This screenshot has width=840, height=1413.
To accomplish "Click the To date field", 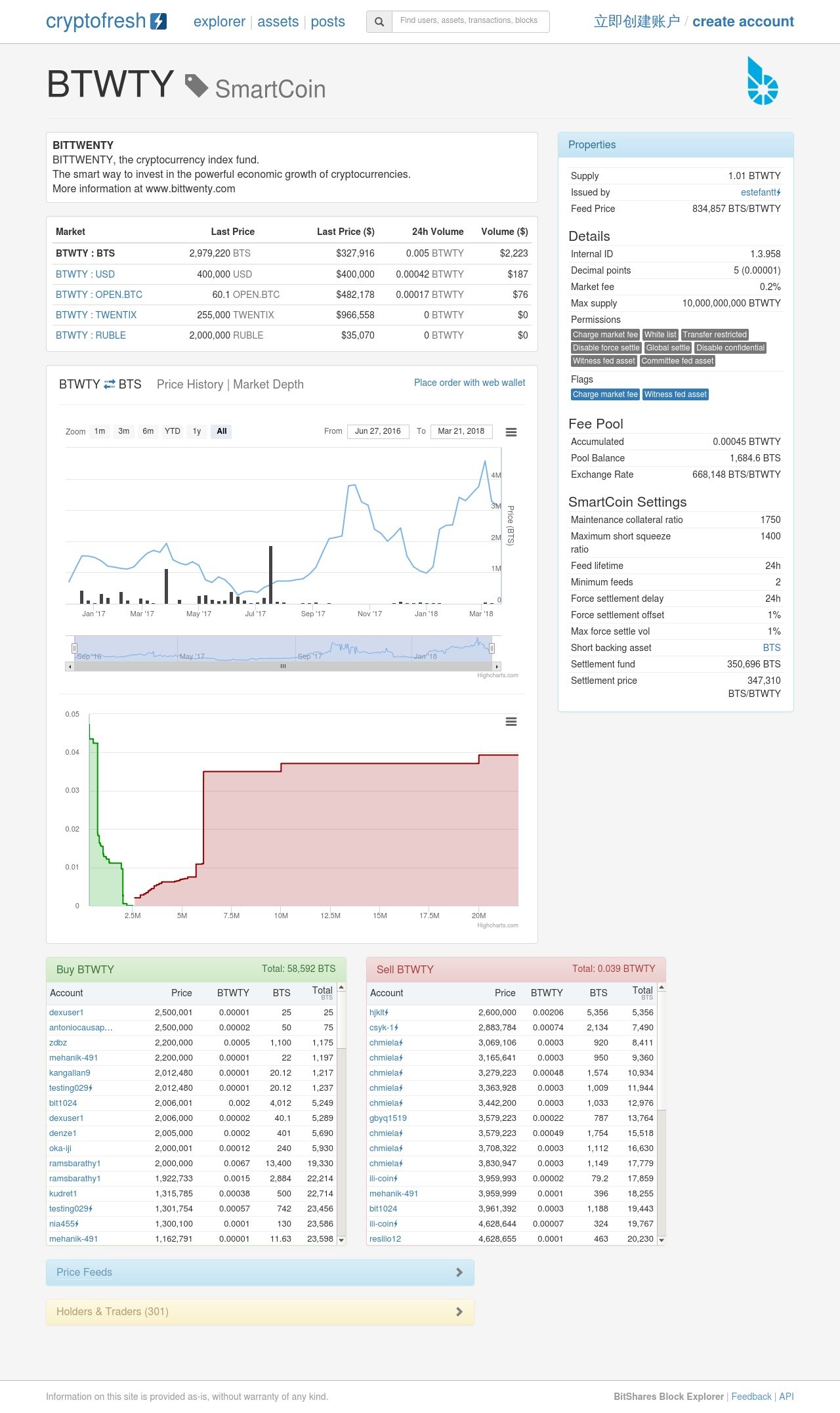I will pos(461,431).
